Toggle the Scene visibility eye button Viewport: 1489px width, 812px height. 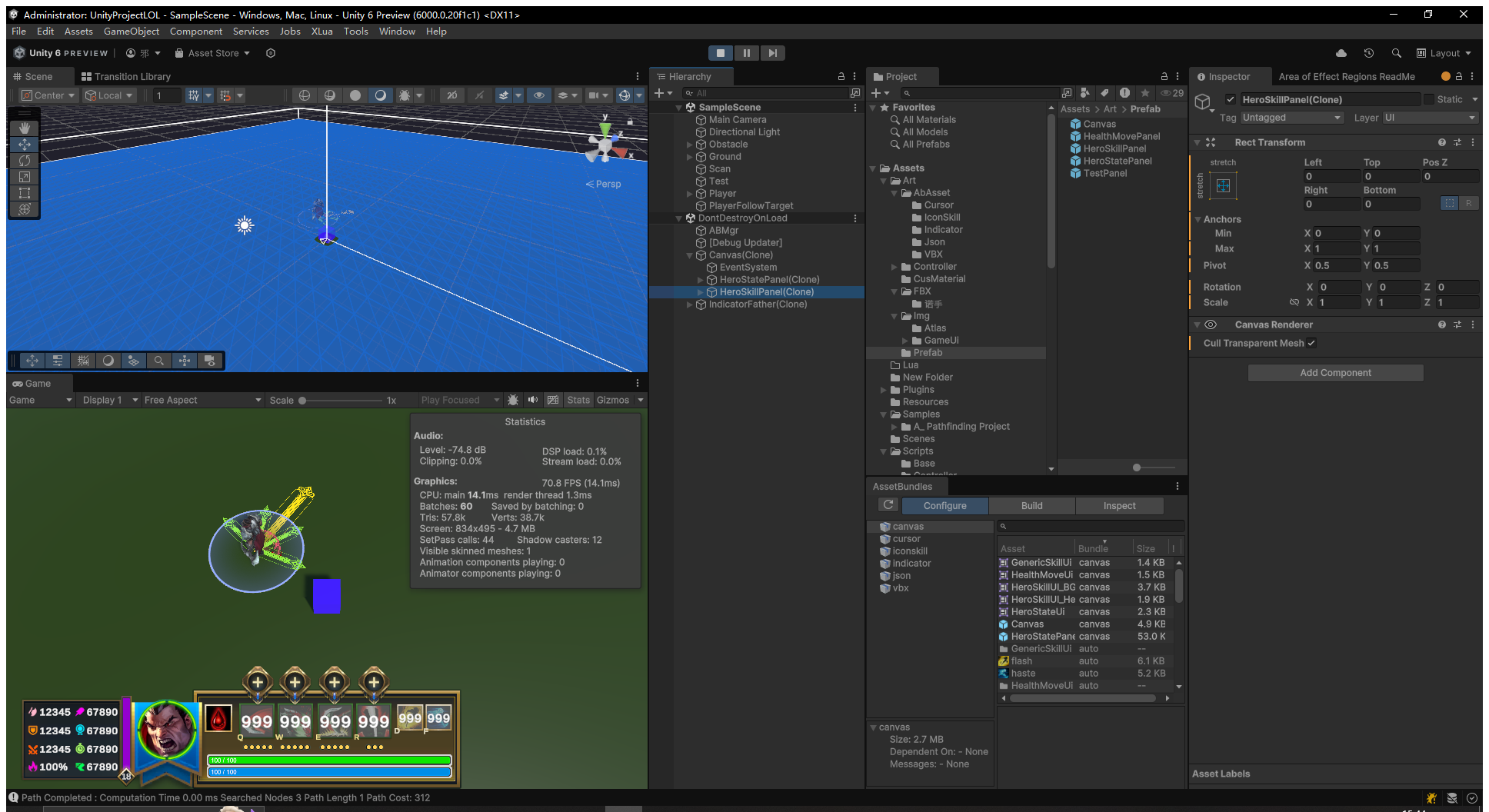tap(539, 95)
